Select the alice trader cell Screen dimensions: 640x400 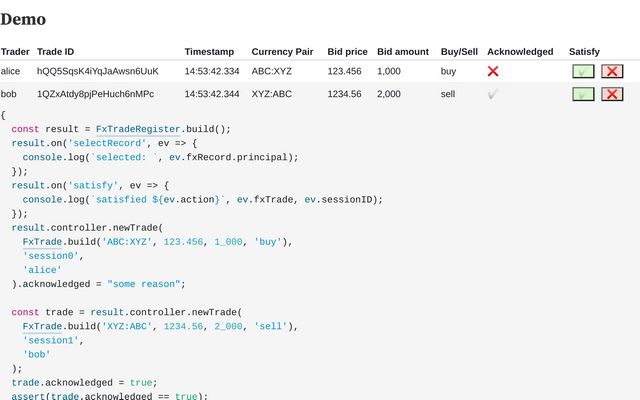pyautogui.click(x=10, y=71)
